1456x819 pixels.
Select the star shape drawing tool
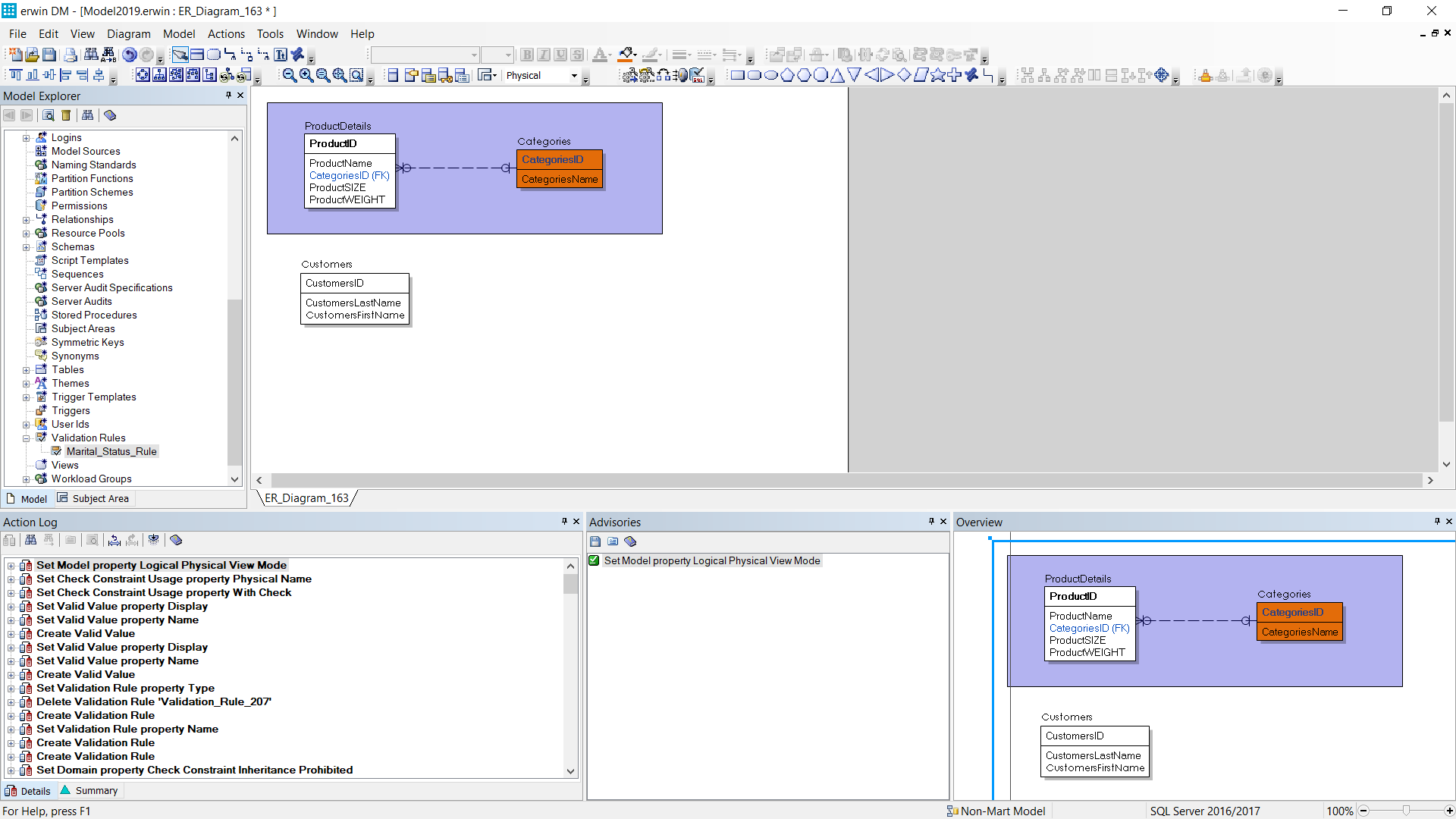(x=938, y=75)
